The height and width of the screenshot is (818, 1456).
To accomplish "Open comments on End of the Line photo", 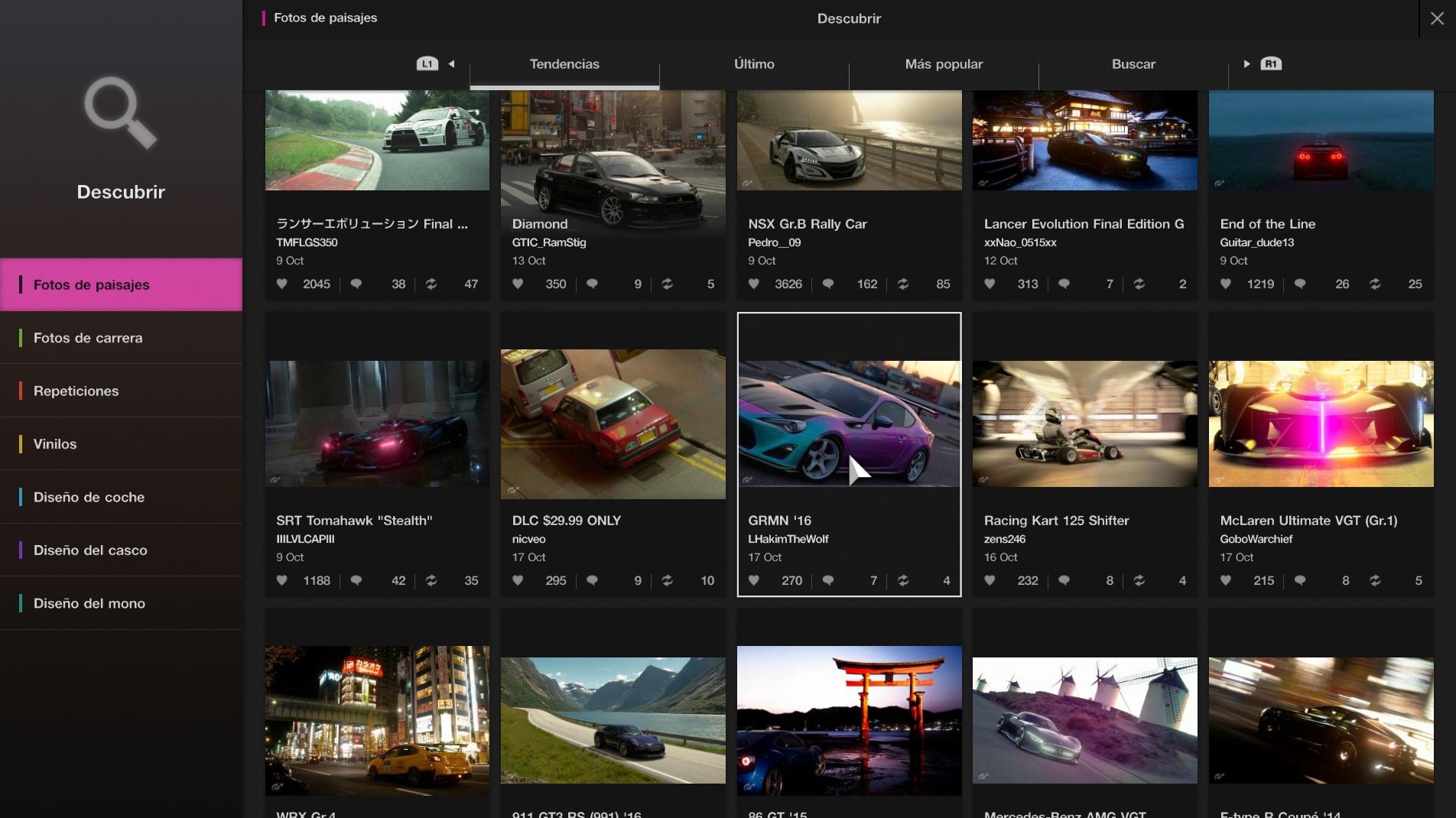I will click(x=1300, y=284).
